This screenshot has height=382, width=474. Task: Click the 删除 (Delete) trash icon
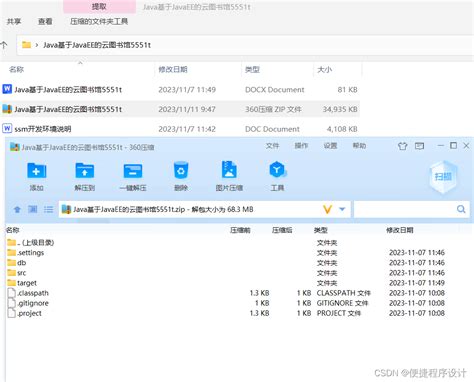pyautogui.click(x=181, y=170)
